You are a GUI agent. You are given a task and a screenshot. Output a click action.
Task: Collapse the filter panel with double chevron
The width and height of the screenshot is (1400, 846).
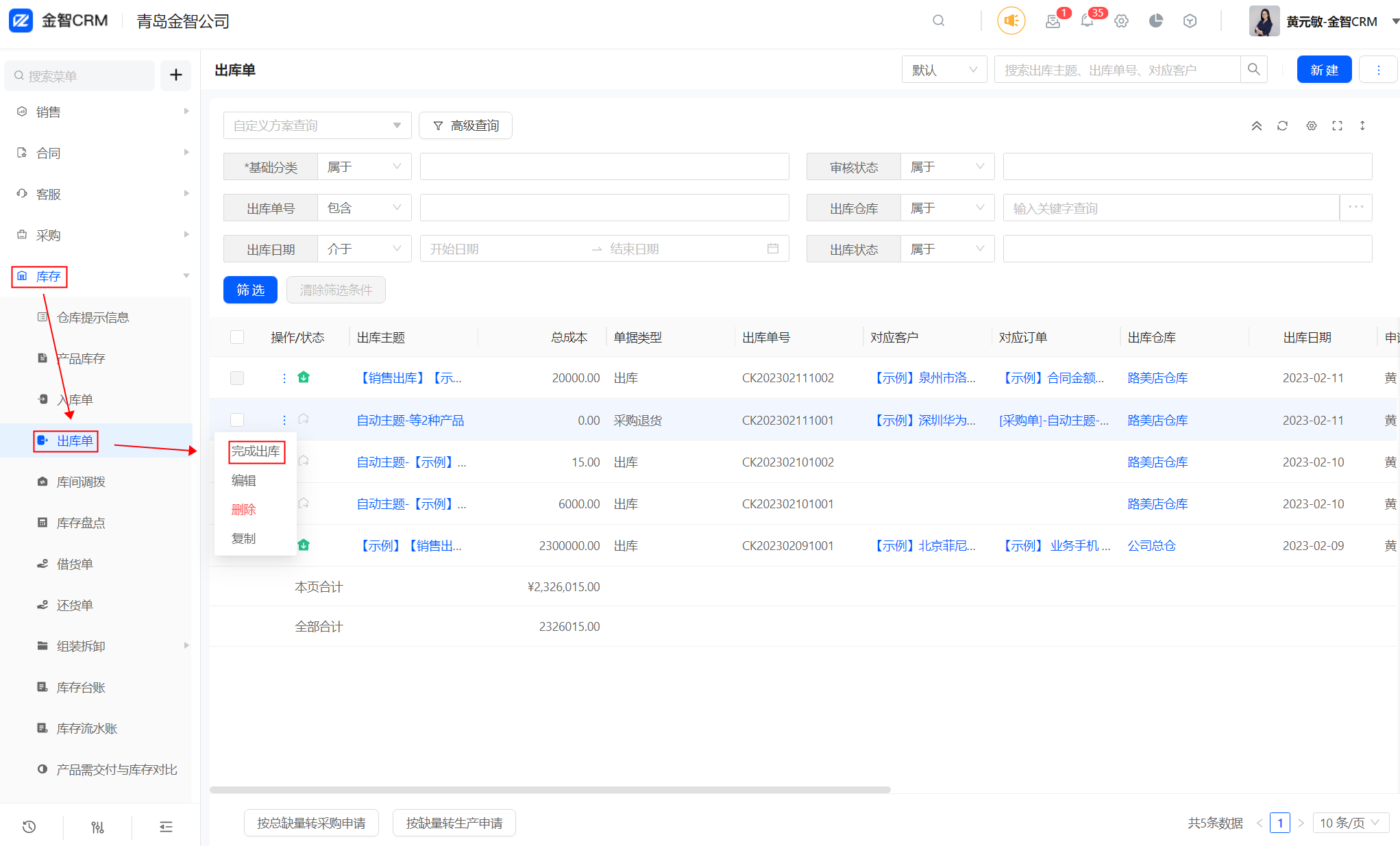[x=1256, y=125]
